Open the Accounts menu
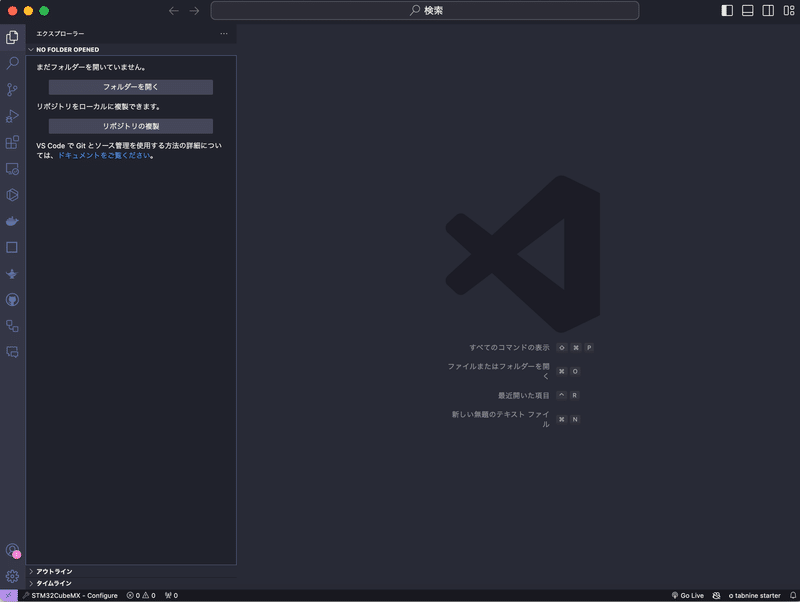The height and width of the screenshot is (602, 800). (12, 550)
